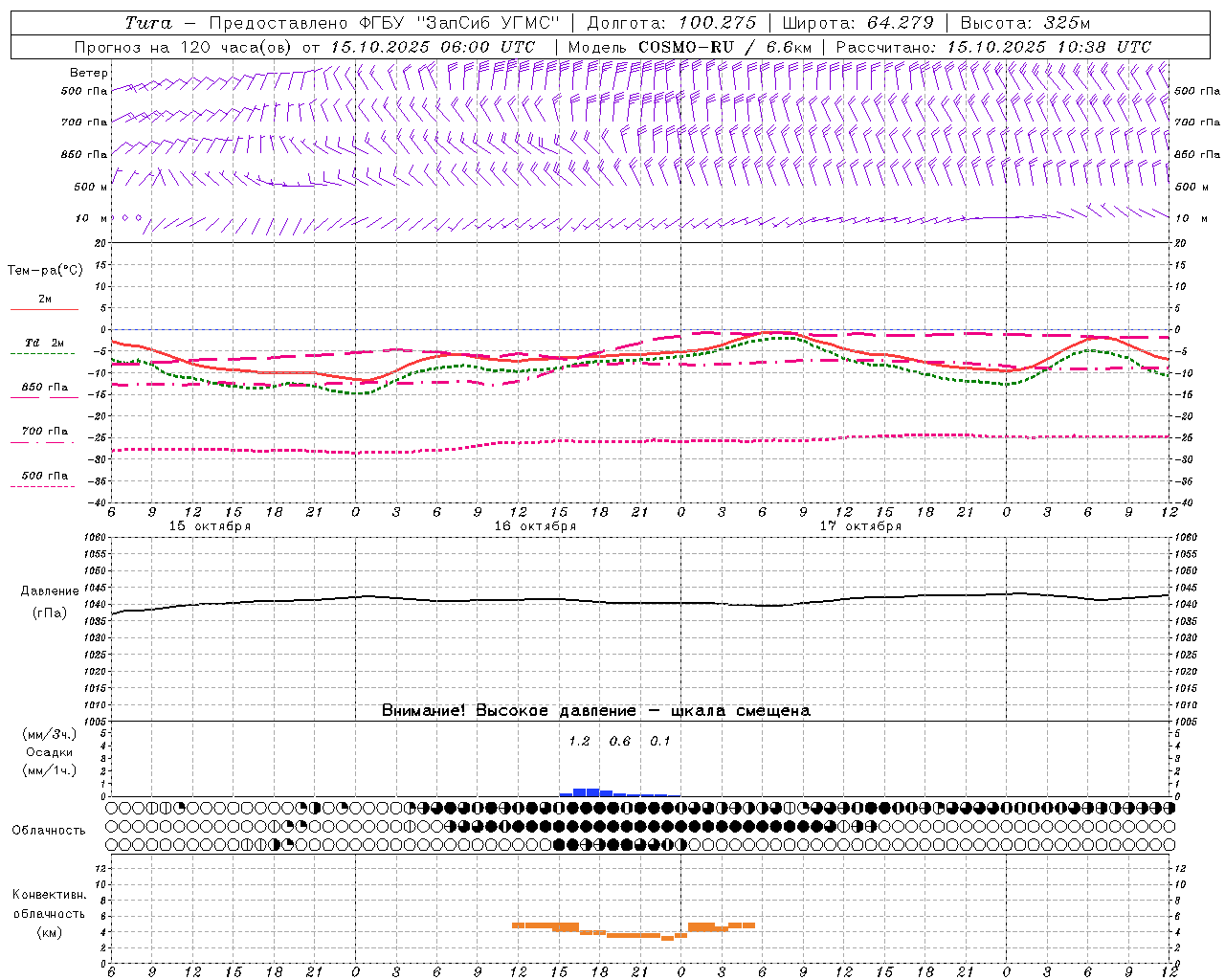Click the orange convective cloud bars

pyautogui.click(x=634, y=930)
